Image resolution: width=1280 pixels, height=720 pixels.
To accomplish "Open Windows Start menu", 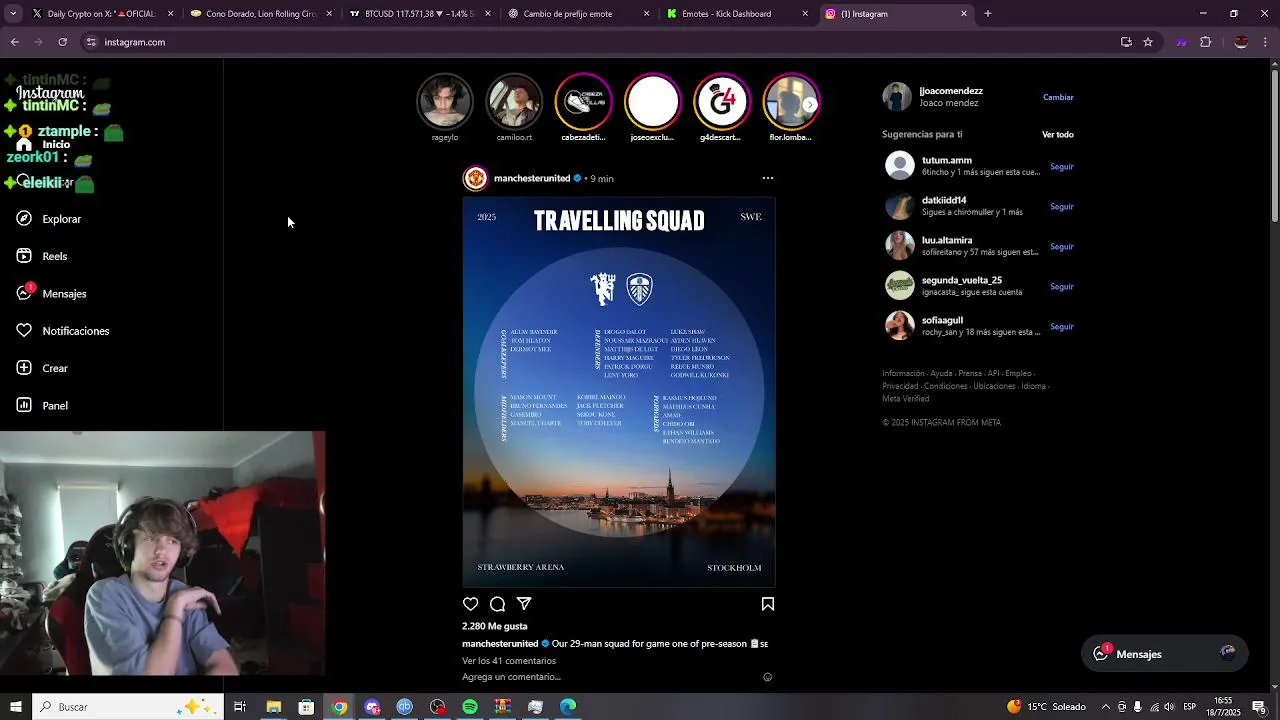I will pyautogui.click(x=15, y=707).
